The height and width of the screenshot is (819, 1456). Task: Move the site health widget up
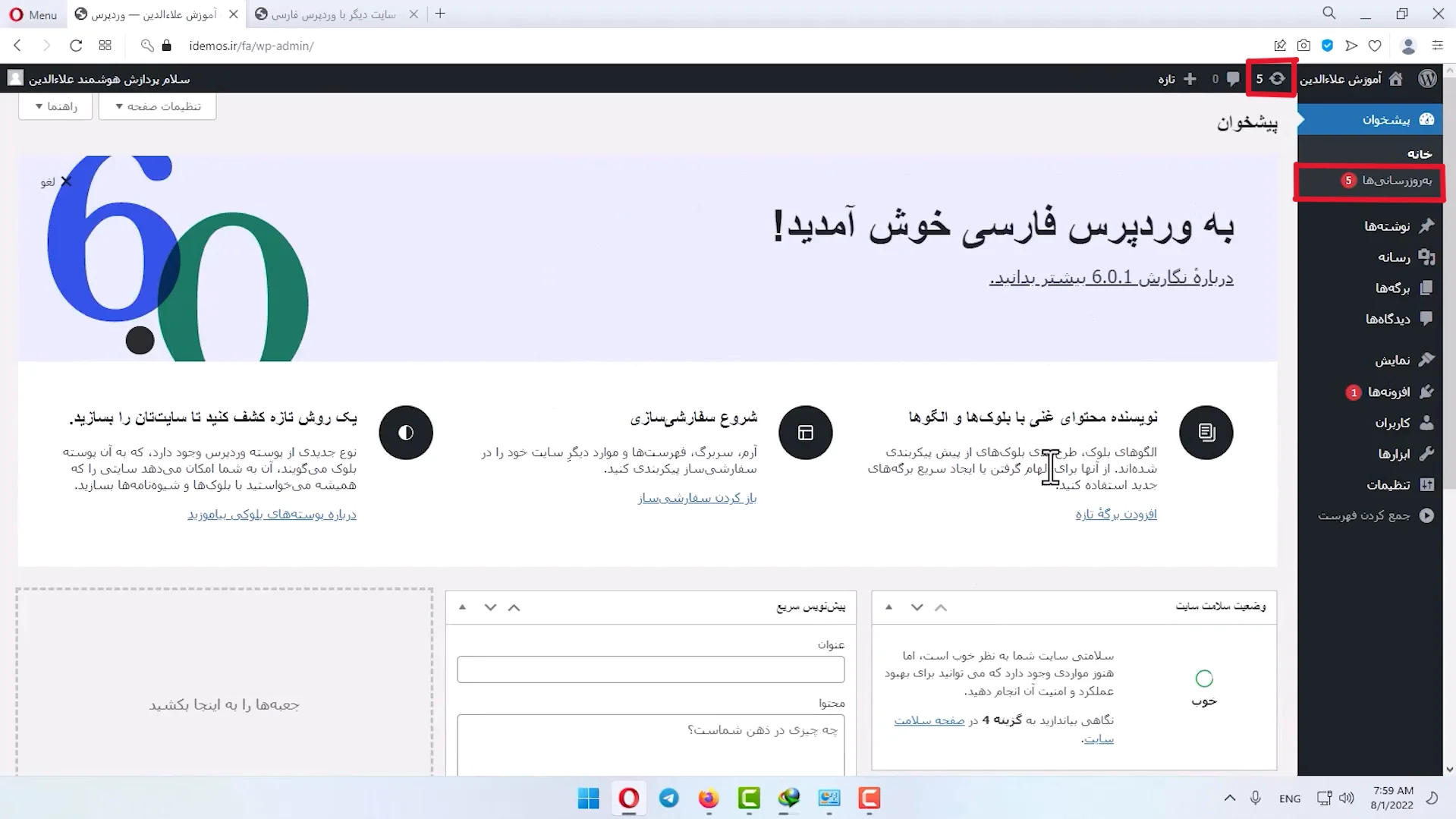[x=941, y=607]
